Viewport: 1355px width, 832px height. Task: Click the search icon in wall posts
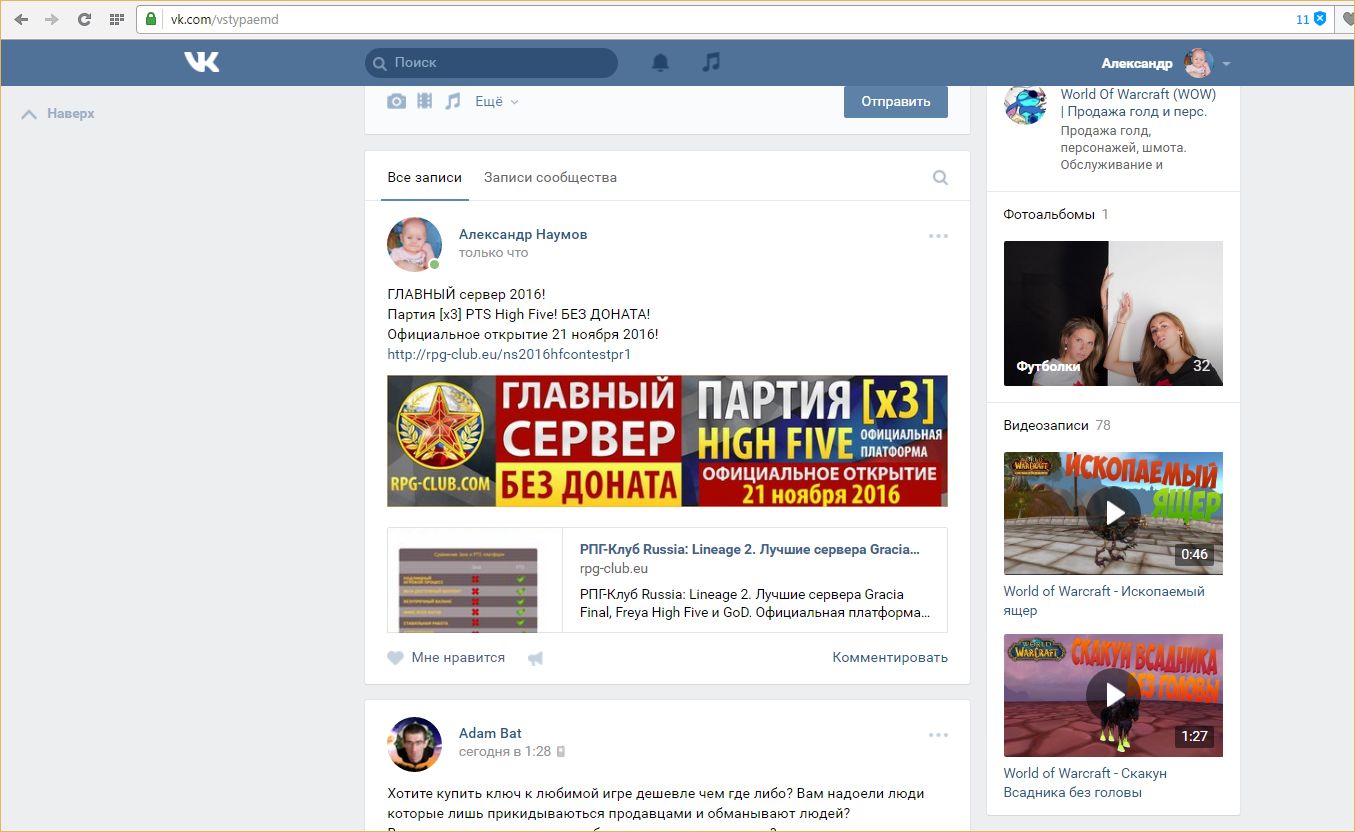click(x=940, y=178)
